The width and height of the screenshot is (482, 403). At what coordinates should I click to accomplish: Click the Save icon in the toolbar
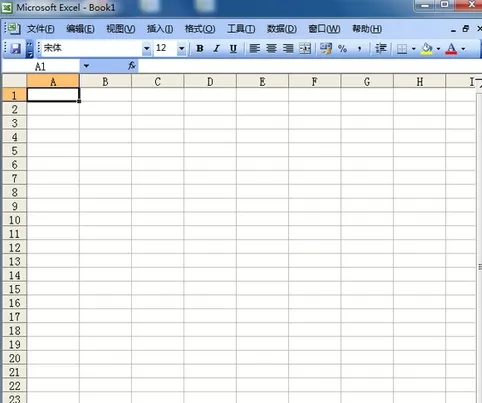16,49
